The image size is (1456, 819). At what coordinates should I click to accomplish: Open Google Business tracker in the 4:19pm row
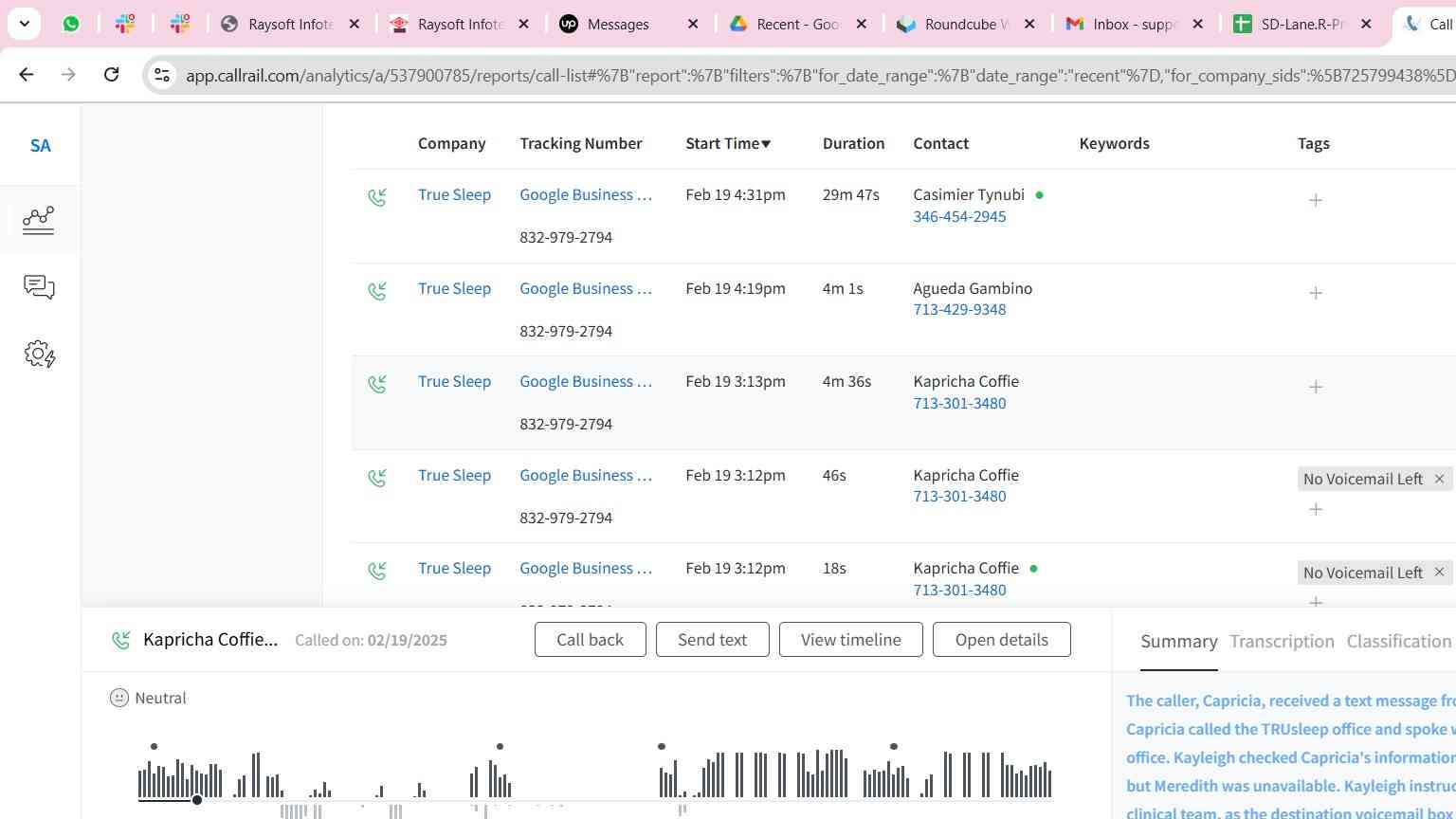[x=586, y=288]
